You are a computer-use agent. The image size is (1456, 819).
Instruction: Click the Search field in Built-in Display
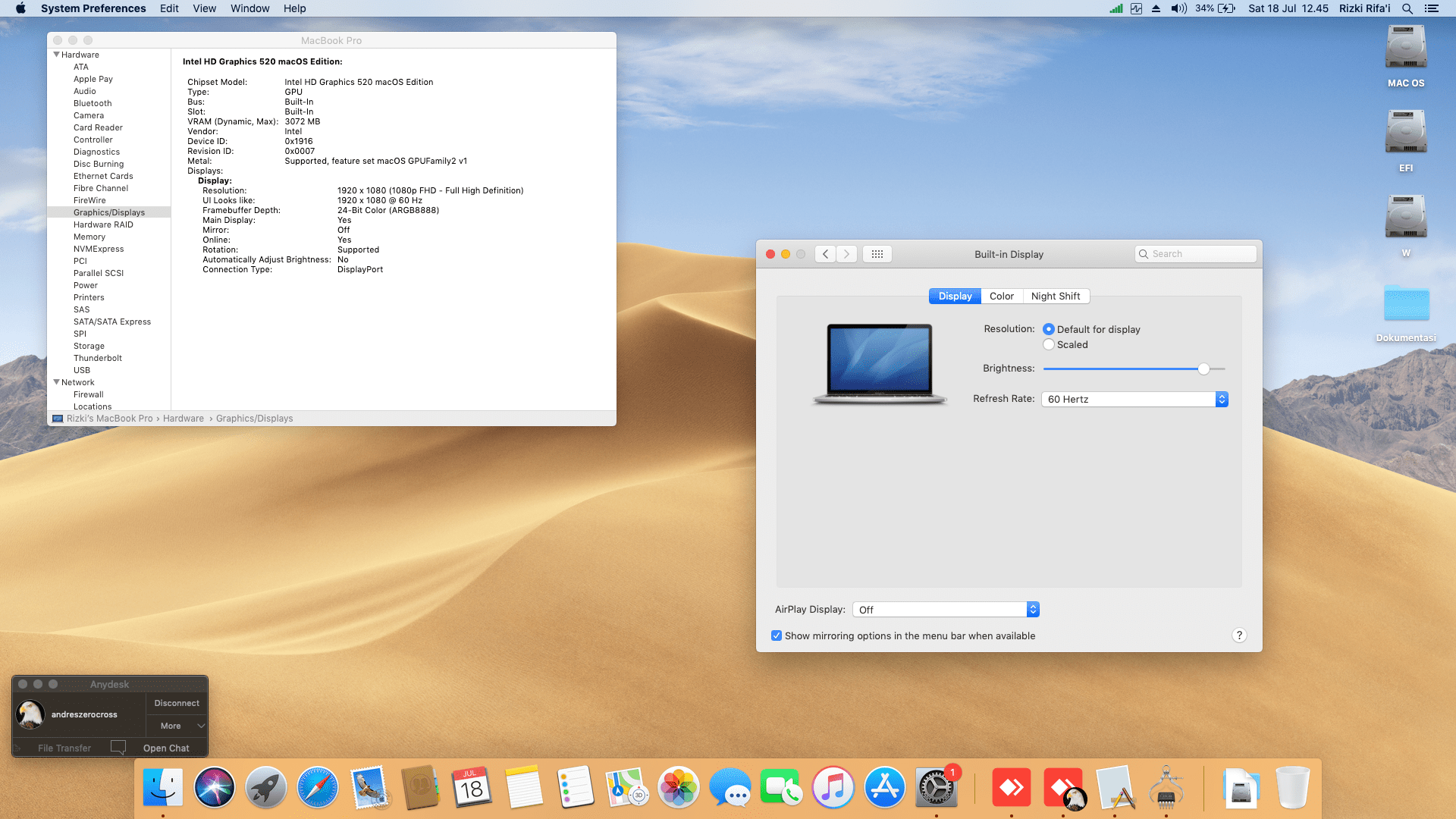[1201, 254]
